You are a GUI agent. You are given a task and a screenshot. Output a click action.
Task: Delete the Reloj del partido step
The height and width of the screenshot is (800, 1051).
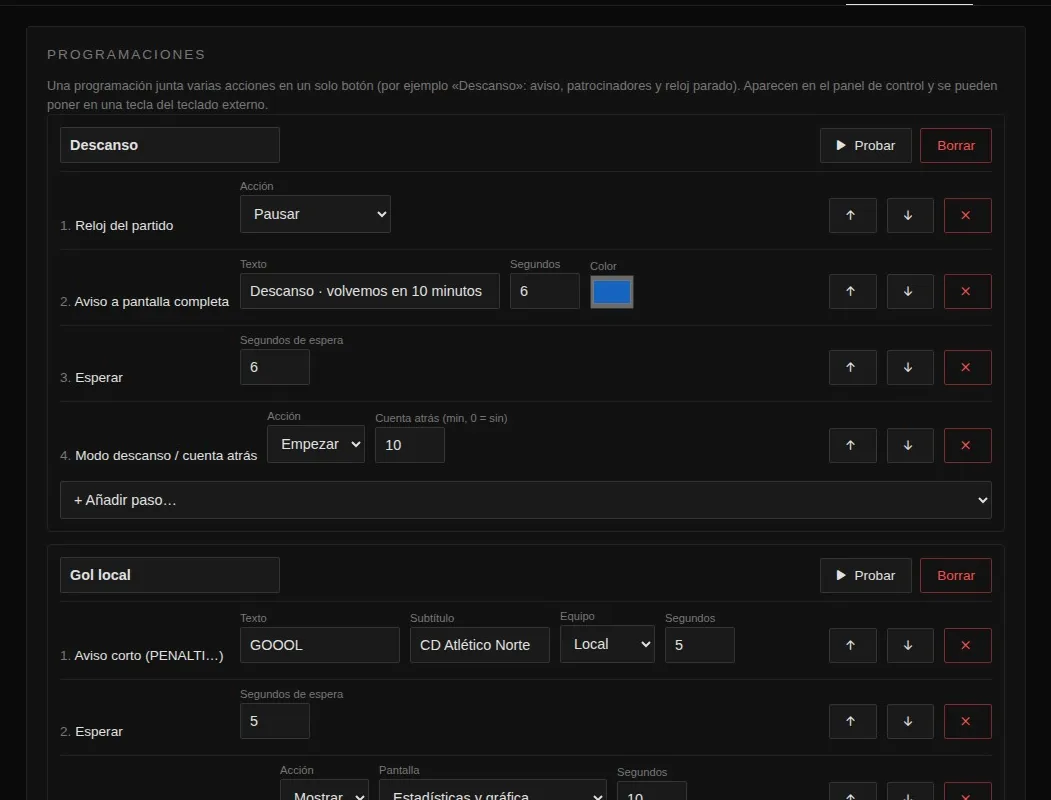[967, 215]
